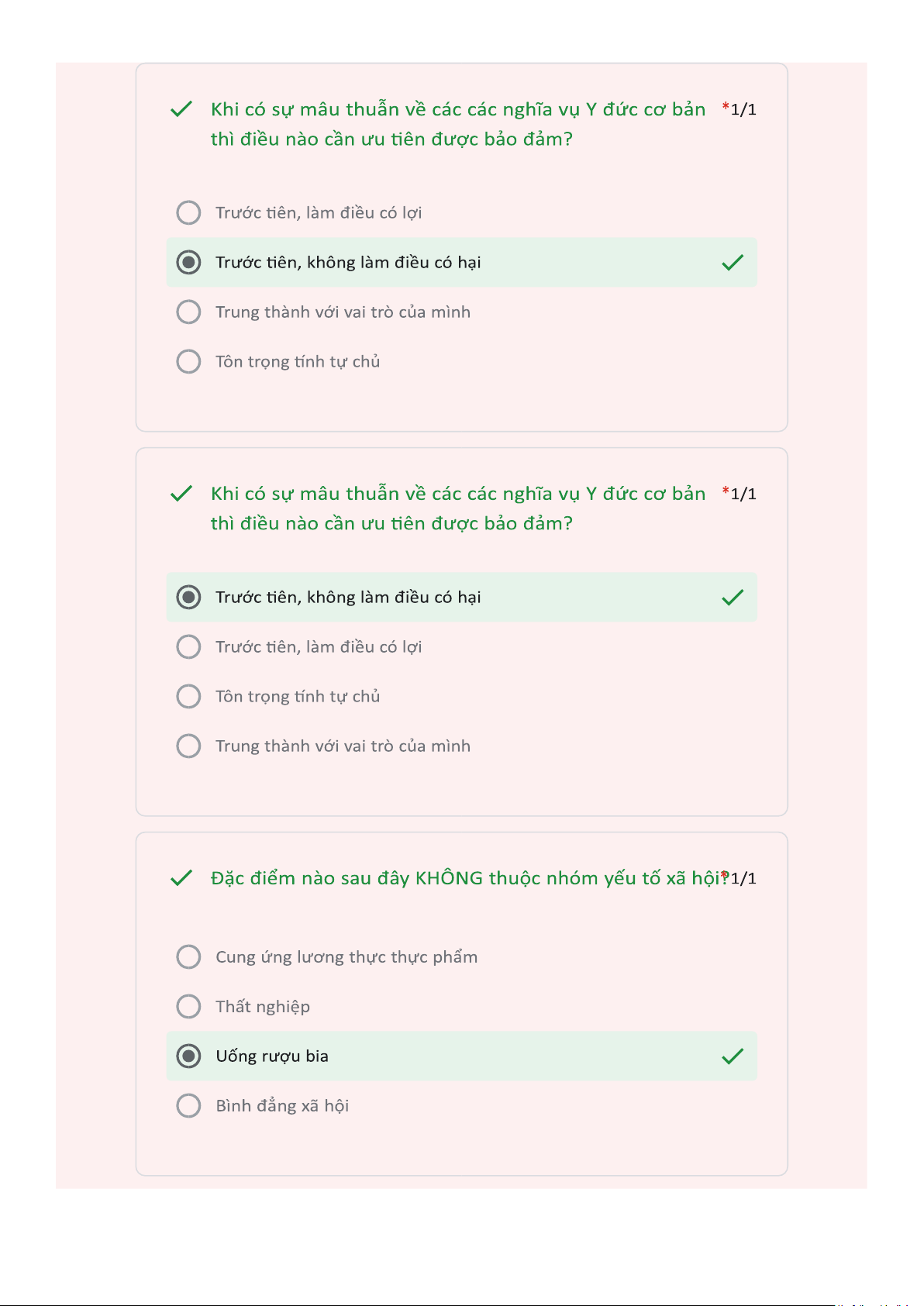Click the checkmark at the end of "Uống rượu bia"

(733, 1056)
